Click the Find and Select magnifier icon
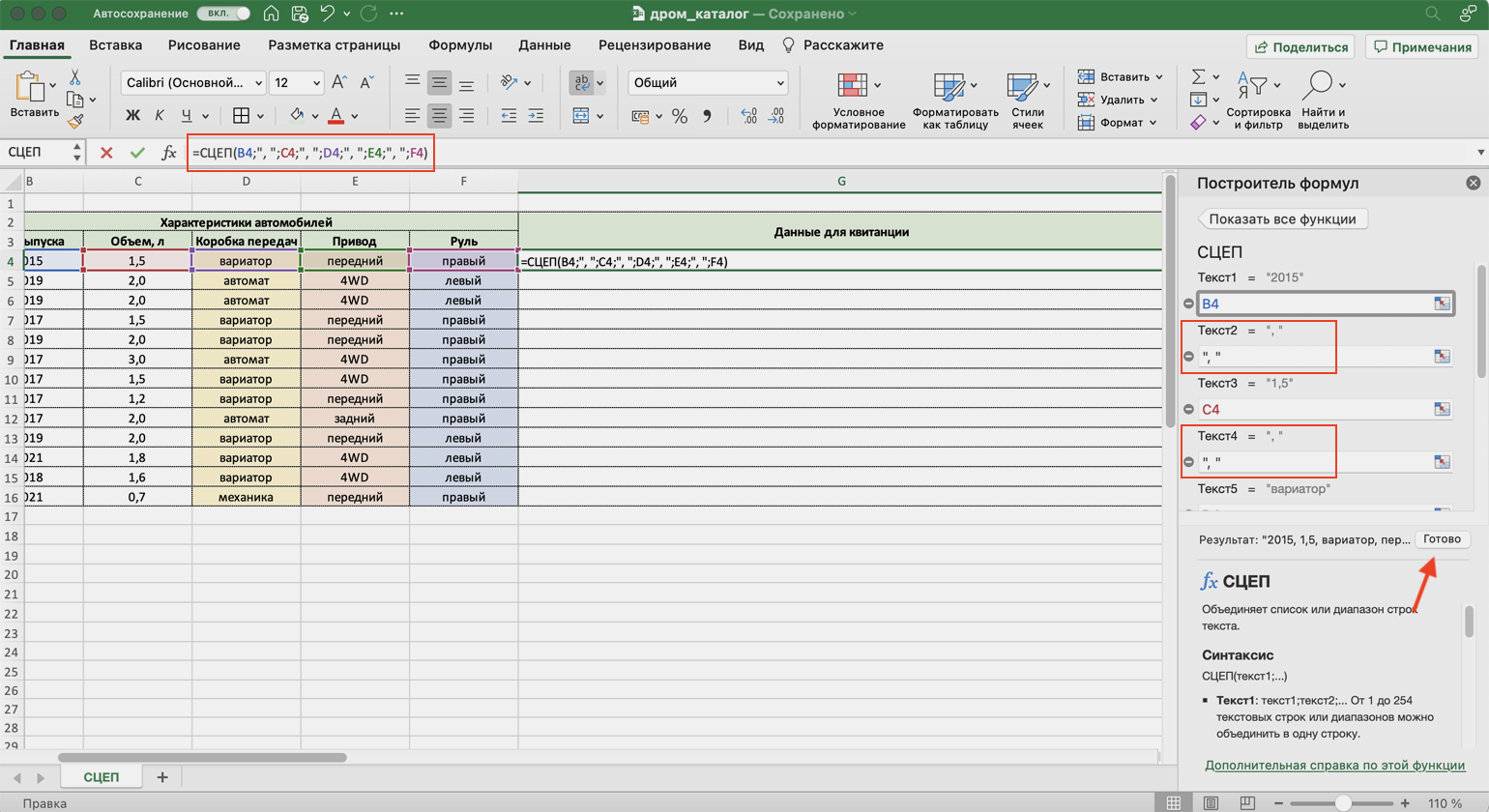 pyautogui.click(x=1317, y=87)
